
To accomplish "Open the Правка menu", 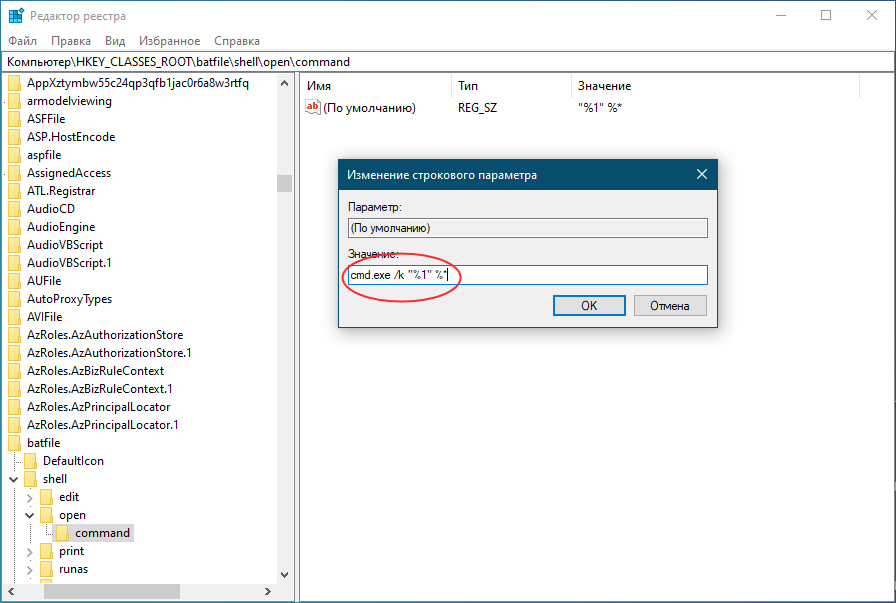I will pos(71,41).
